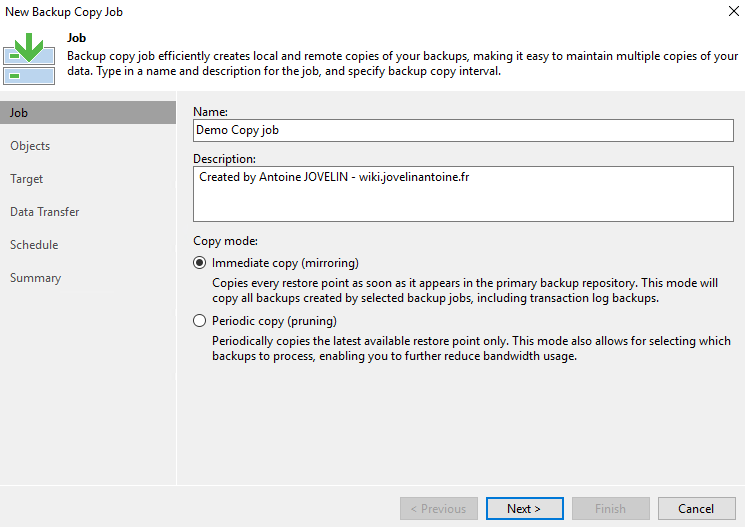Click inside the Description text box
This screenshot has width=745, height=527.
point(463,194)
